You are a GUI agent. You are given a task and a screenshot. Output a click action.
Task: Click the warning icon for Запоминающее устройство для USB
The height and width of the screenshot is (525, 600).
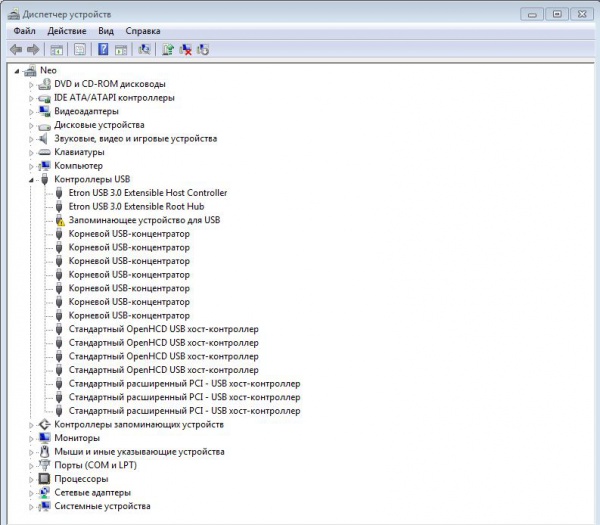point(60,220)
